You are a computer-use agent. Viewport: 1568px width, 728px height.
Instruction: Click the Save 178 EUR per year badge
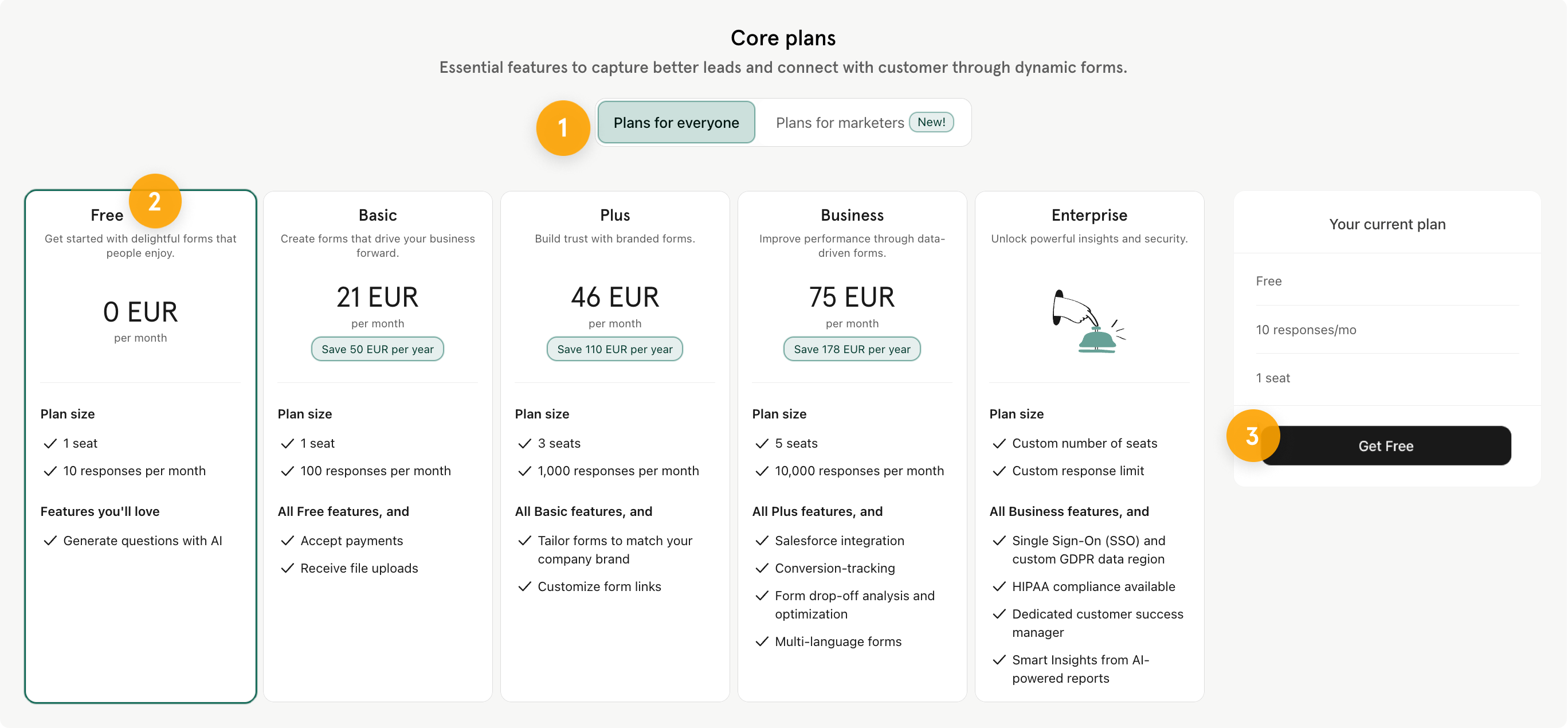point(852,349)
